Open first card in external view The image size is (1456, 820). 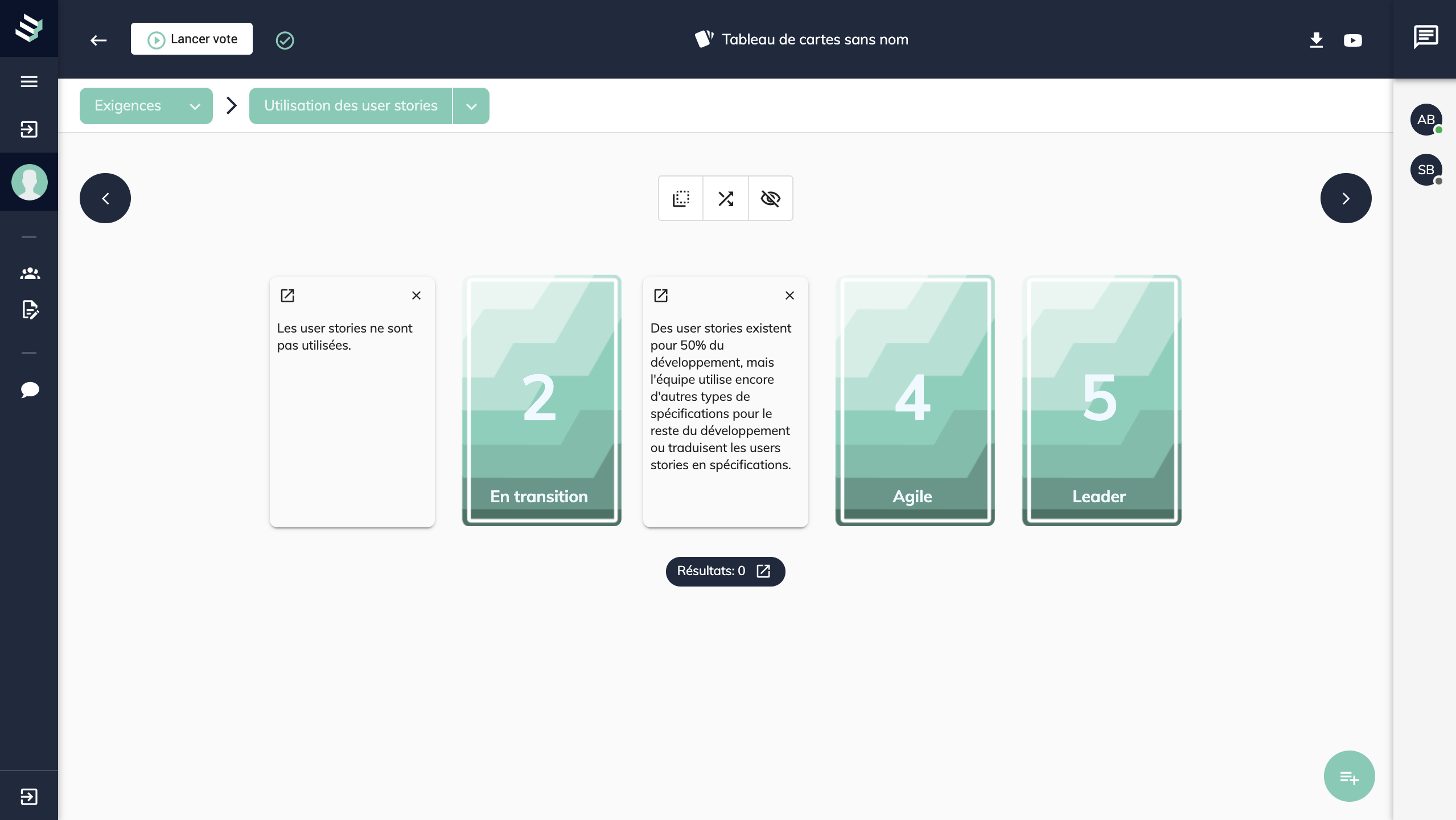[x=287, y=295]
